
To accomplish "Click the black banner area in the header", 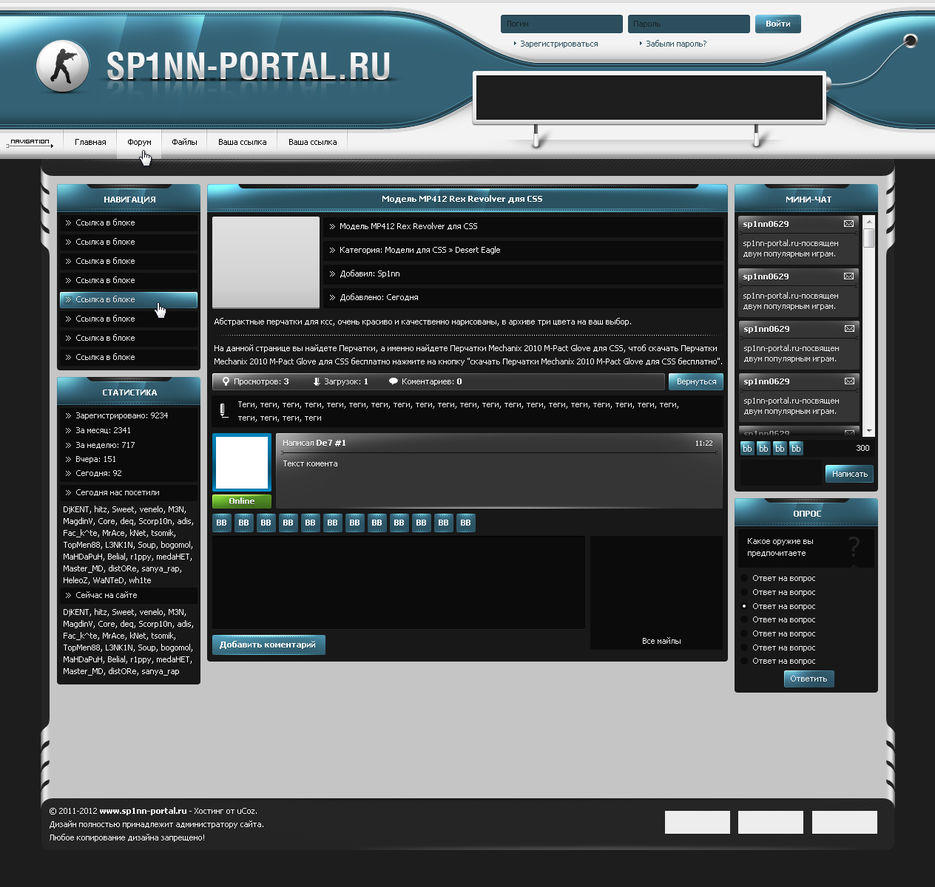I will click(x=649, y=97).
